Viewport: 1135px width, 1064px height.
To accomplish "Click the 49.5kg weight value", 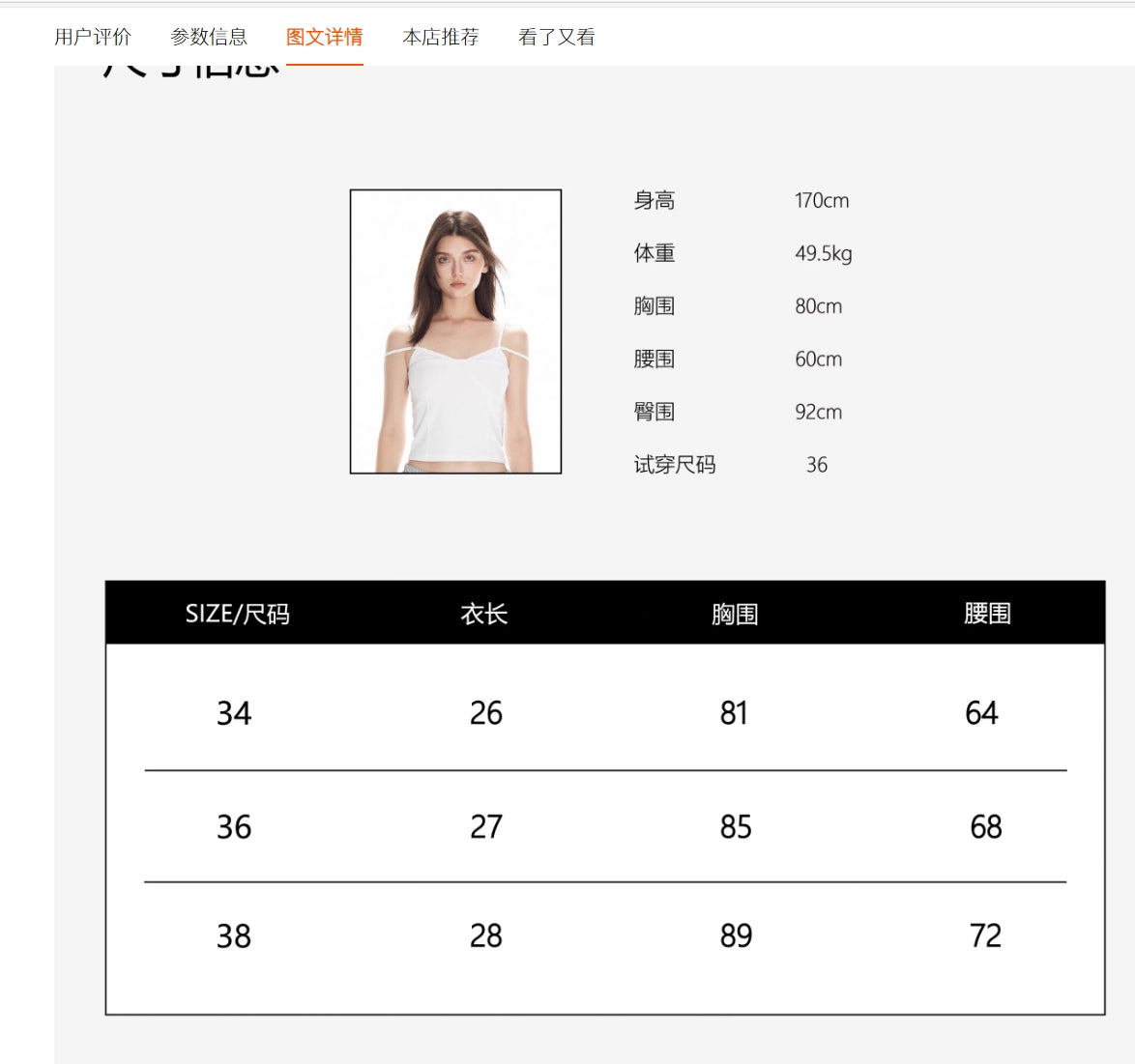I will click(824, 253).
